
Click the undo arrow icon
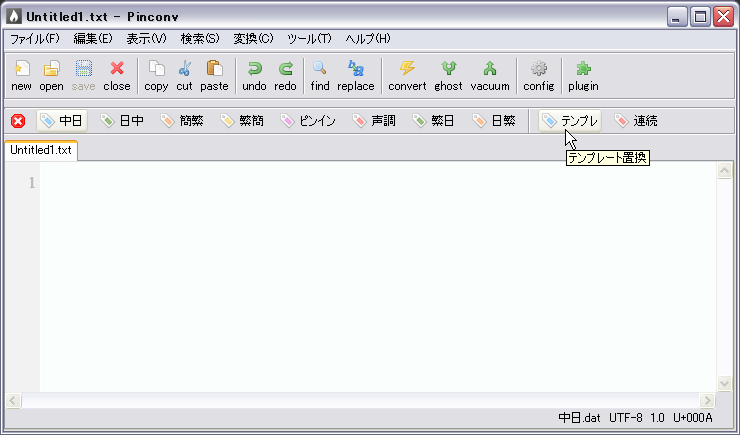[x=254, y=75]
